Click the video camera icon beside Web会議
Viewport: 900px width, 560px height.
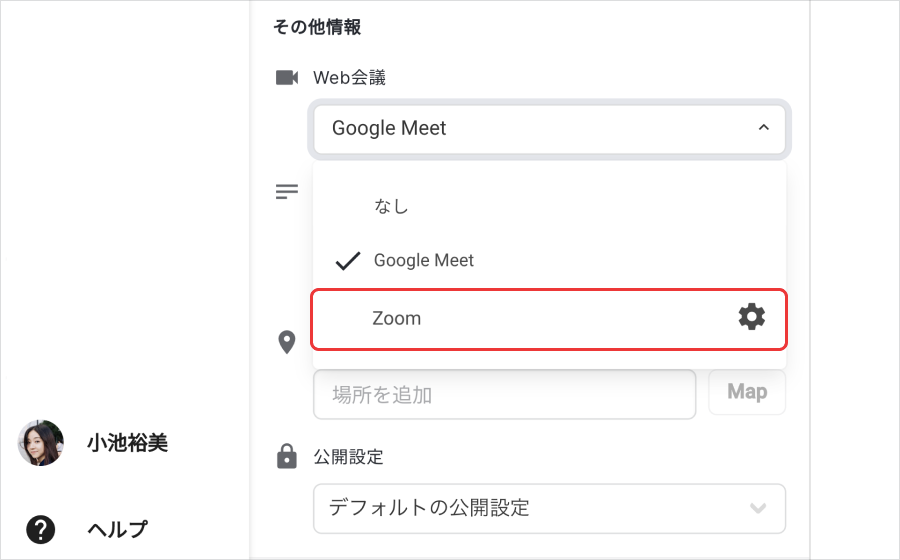pyautogui.click(x=287, y=77)
